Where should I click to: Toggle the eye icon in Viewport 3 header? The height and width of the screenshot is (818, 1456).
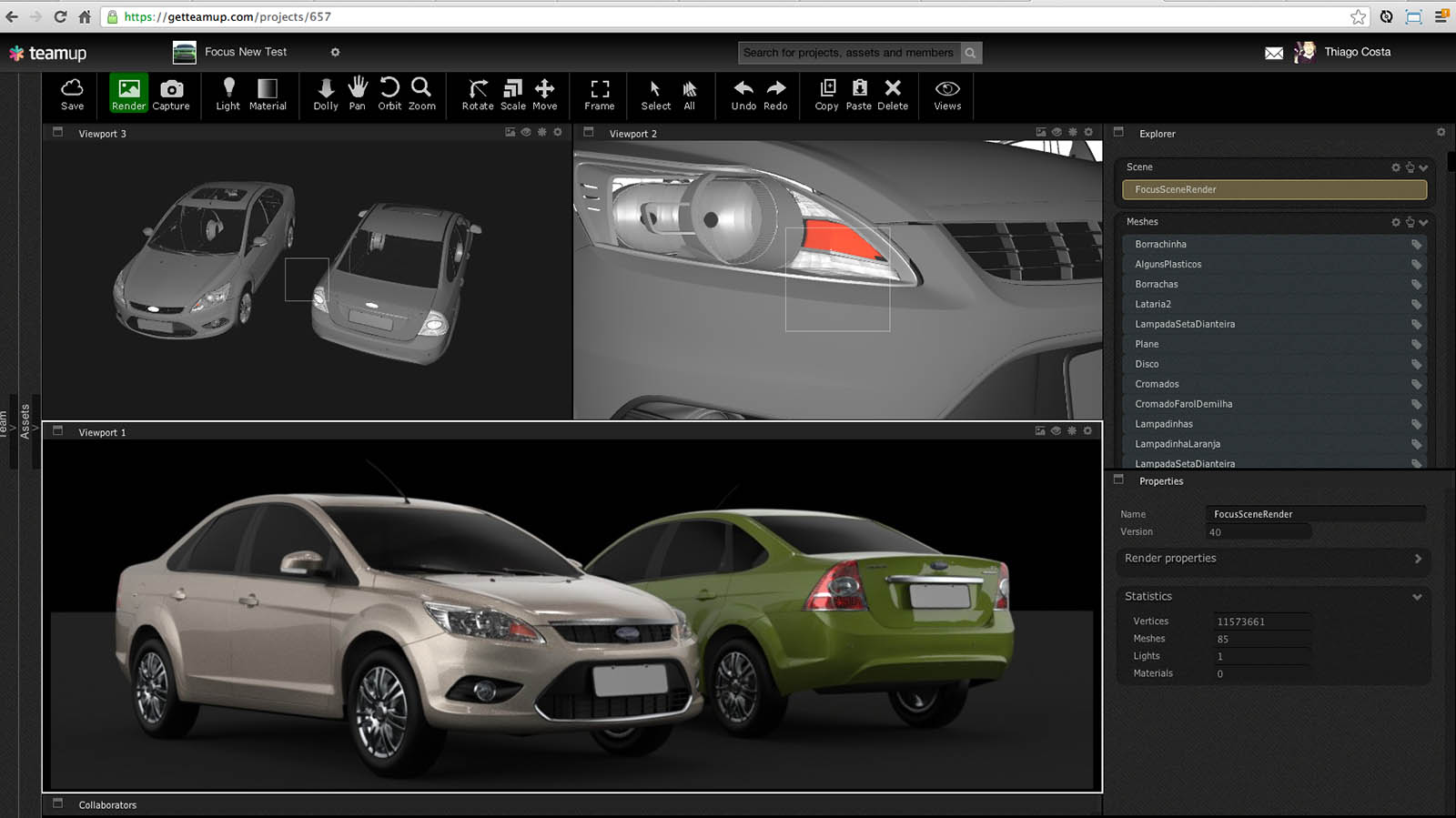point(526,133)
